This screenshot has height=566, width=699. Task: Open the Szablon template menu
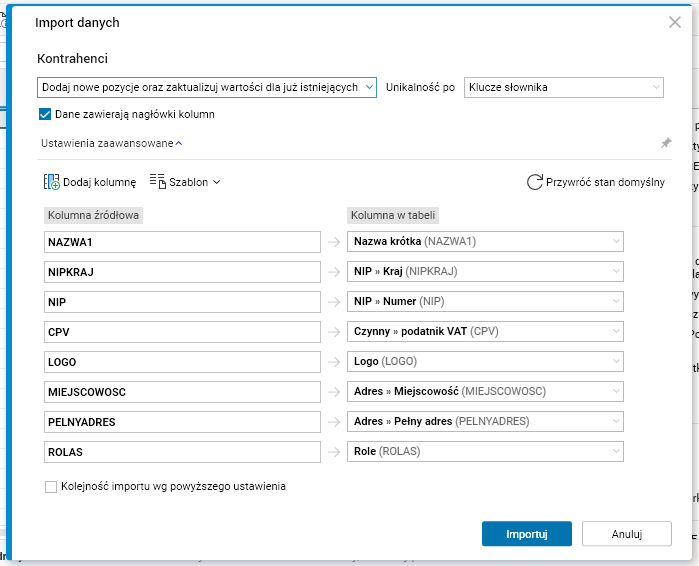tap(185, 182)
